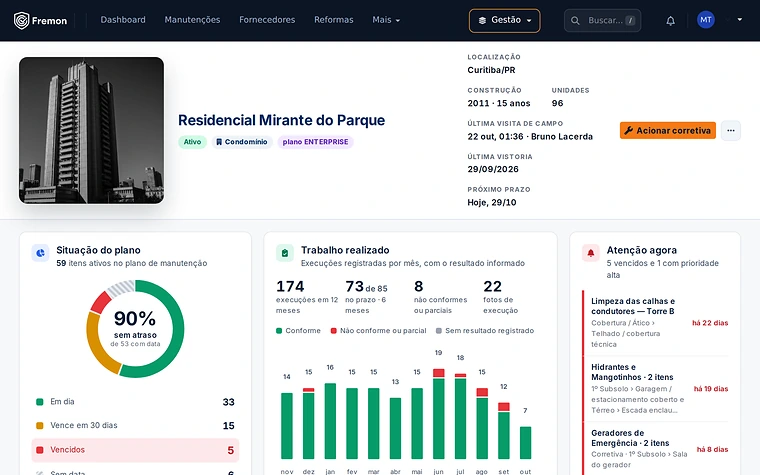Select the Vence em 30 dias row
760x475 pixels.
[x=135, y=426]
